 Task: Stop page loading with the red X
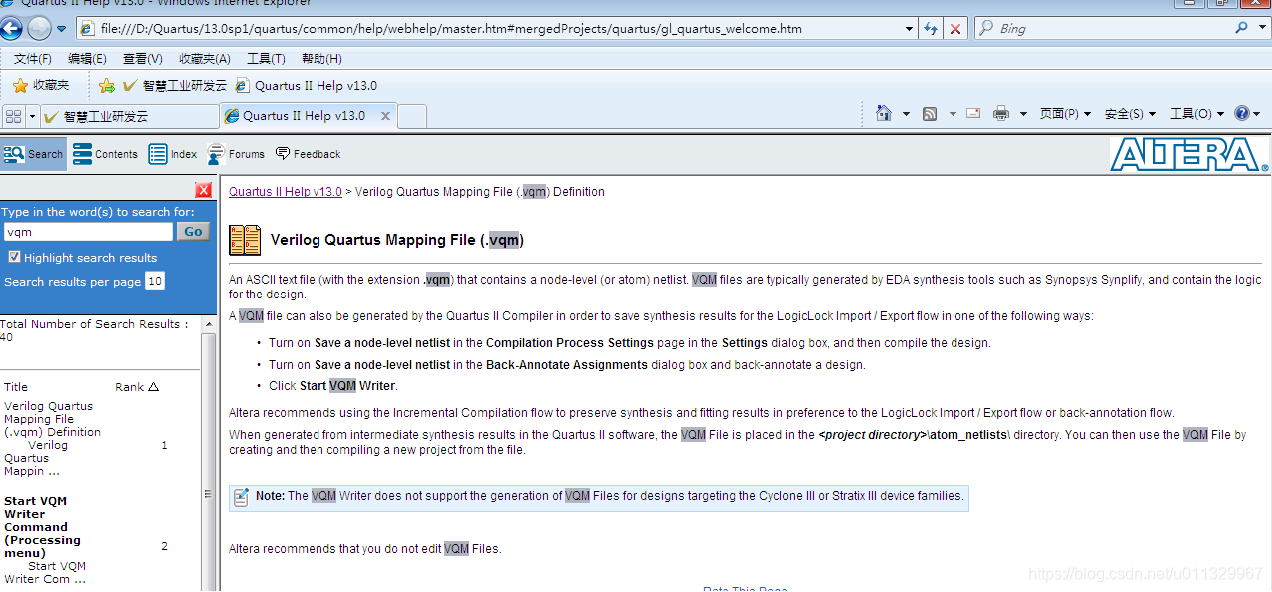tap(955, 29)
